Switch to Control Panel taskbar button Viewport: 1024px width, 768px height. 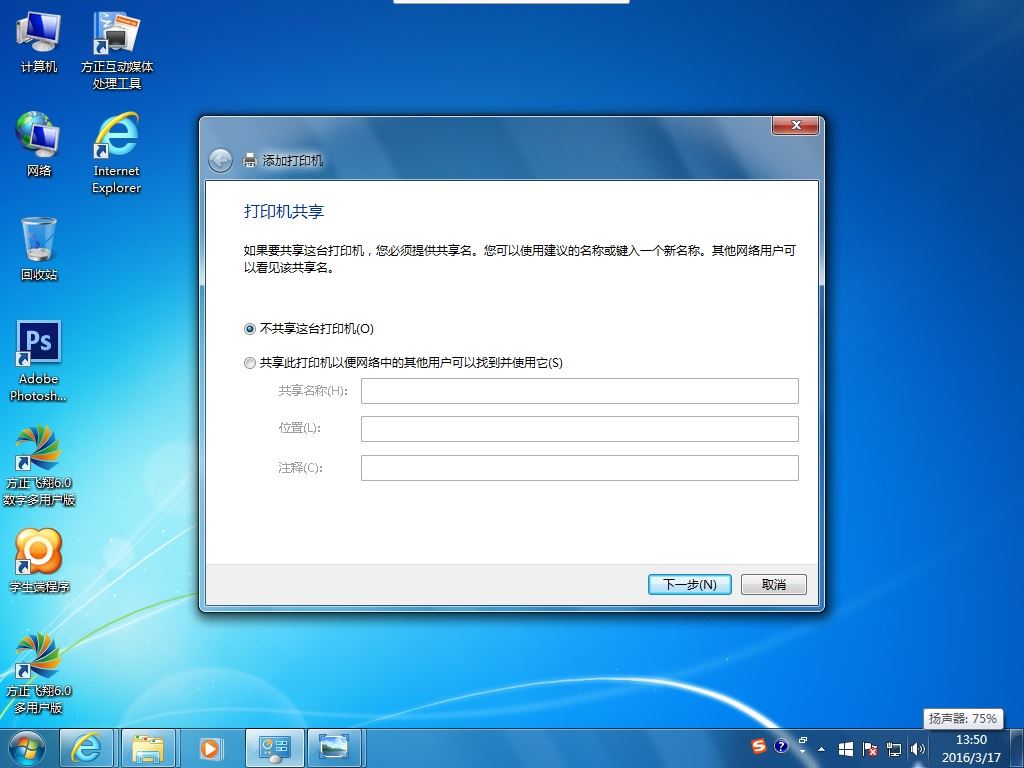[x=274, y=748]
